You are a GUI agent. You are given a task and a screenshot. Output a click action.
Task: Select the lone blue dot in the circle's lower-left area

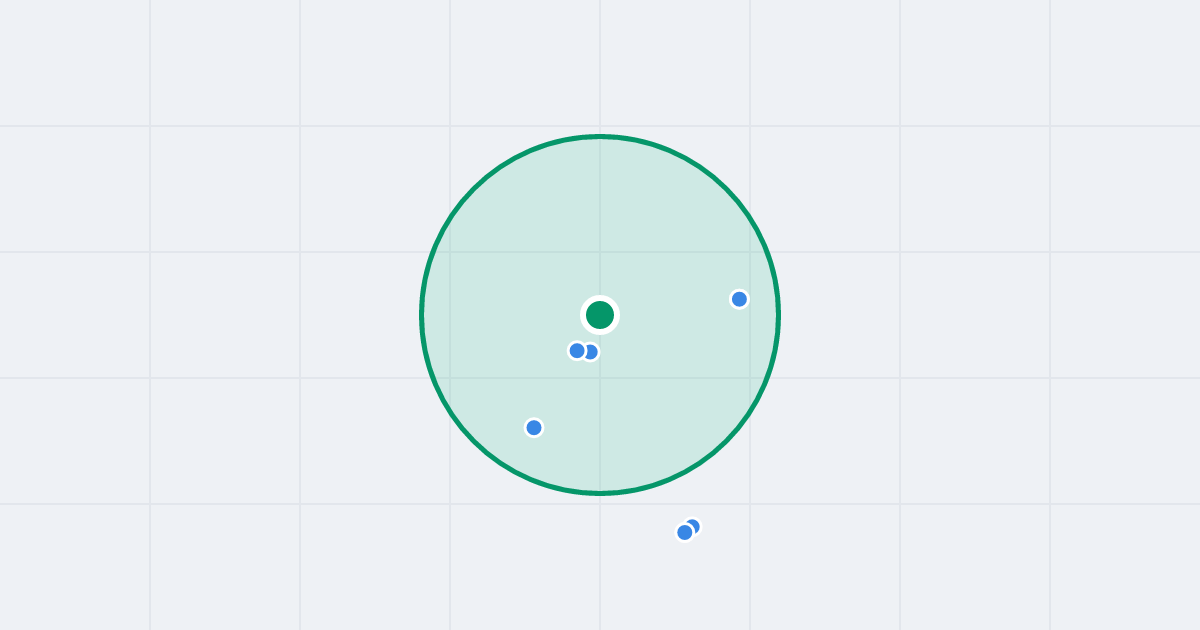534,428
